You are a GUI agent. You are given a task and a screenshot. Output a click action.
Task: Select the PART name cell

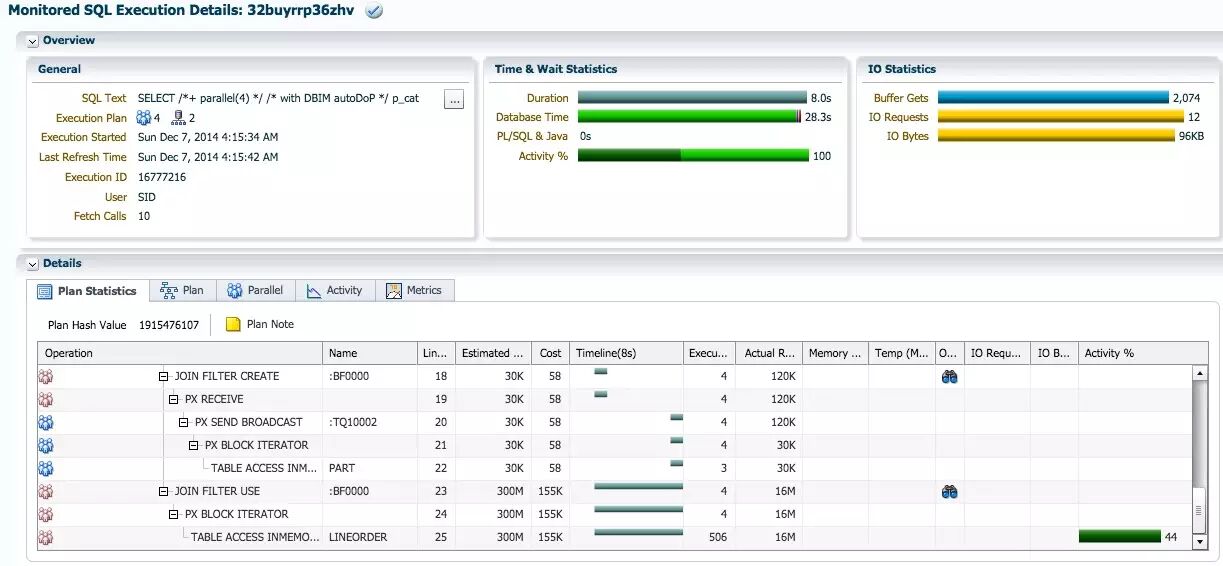(x=370, y=468)
